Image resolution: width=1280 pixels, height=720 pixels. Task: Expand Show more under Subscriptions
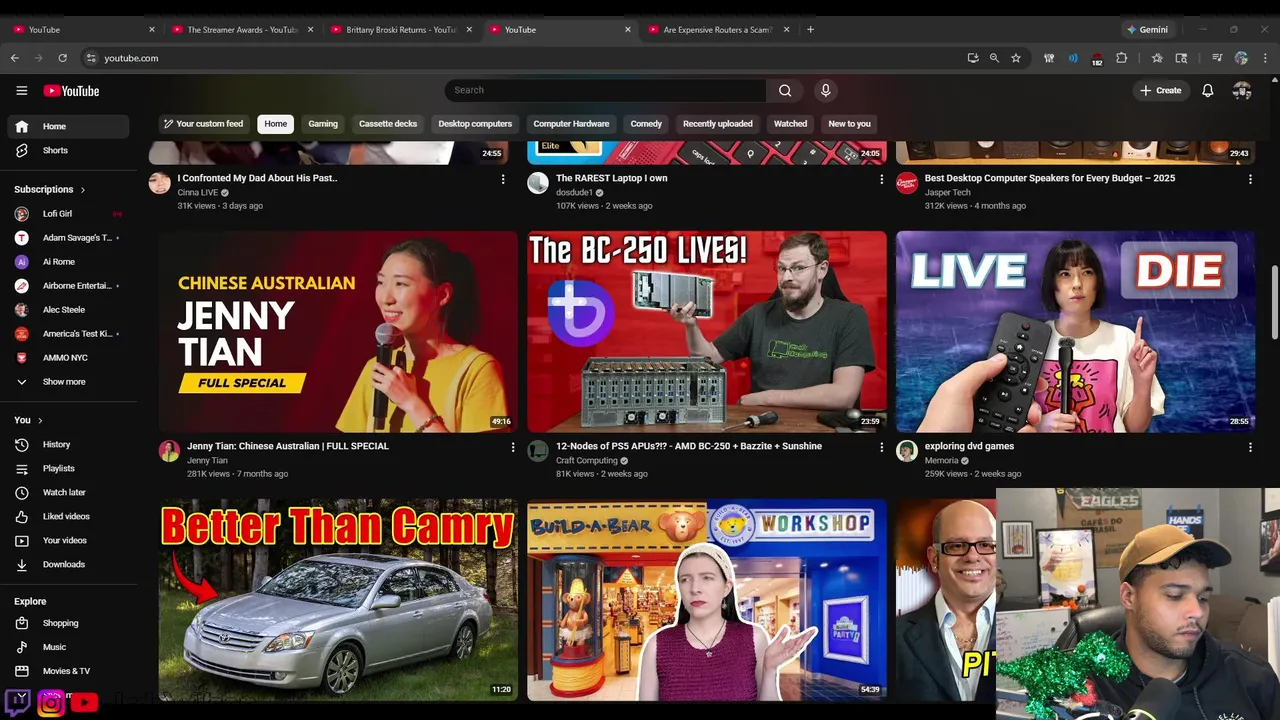pyautogui.click(x=68, y=382)
